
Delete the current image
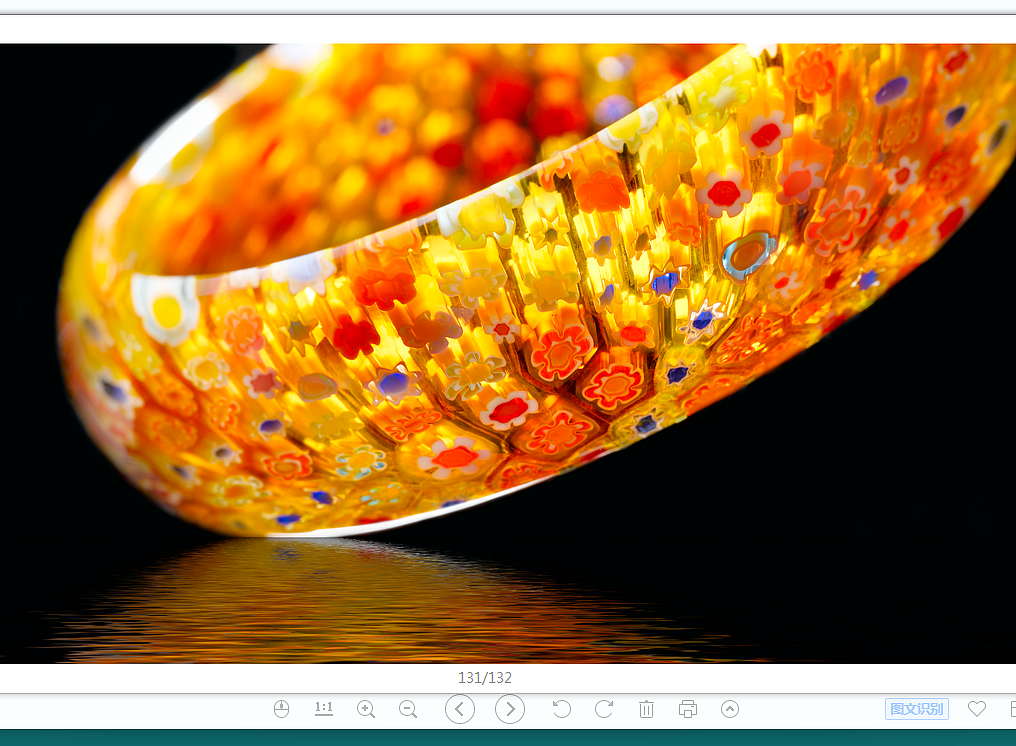(646, 709)
